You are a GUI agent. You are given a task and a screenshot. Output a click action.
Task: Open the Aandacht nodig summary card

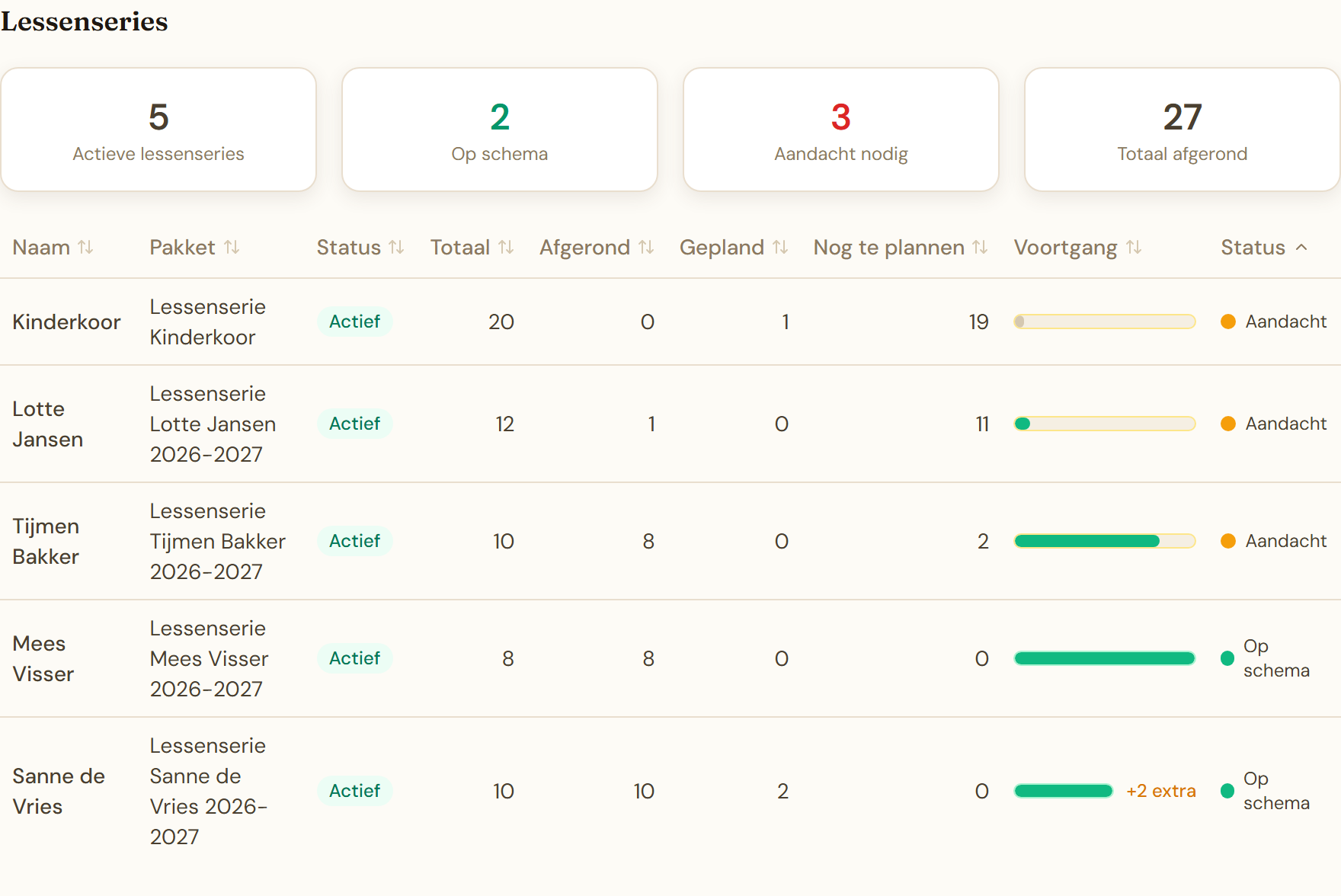click(x=841, y=130)
